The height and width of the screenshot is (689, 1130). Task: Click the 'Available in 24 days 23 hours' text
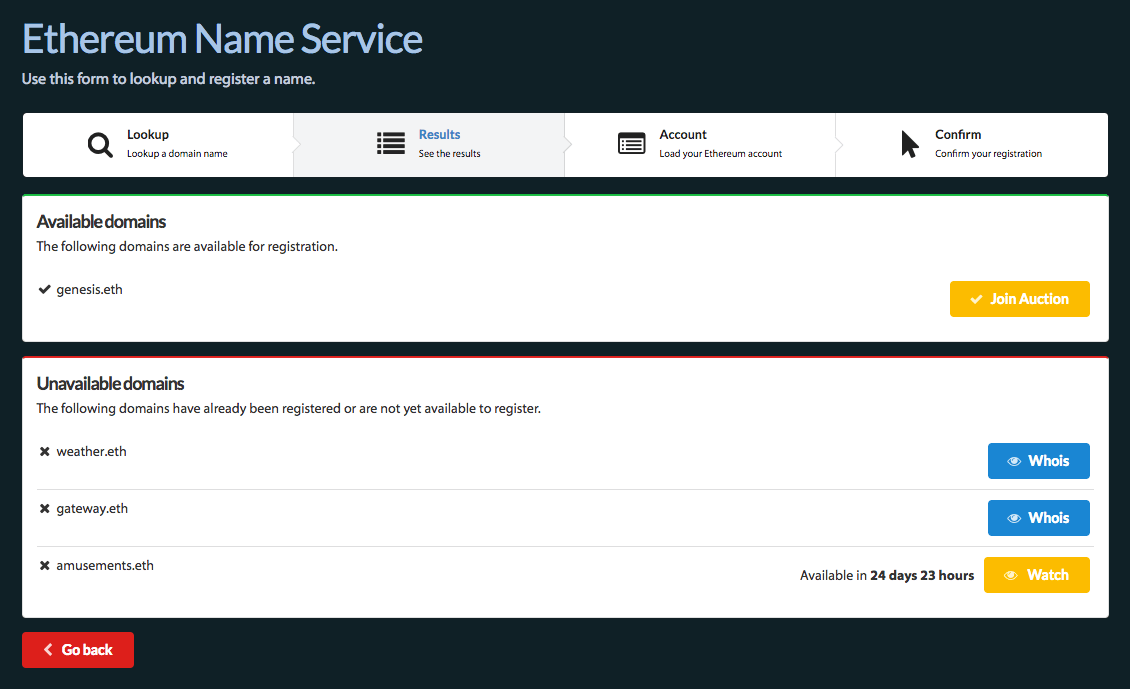887,576
